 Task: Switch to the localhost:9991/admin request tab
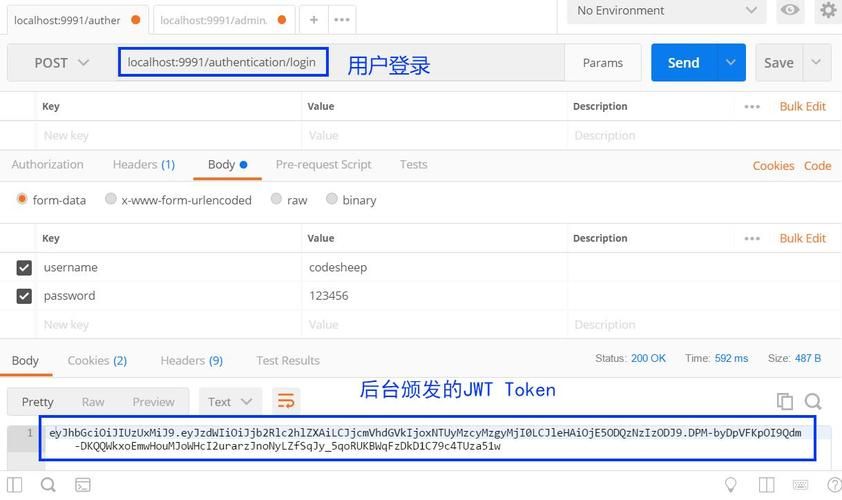223,20
